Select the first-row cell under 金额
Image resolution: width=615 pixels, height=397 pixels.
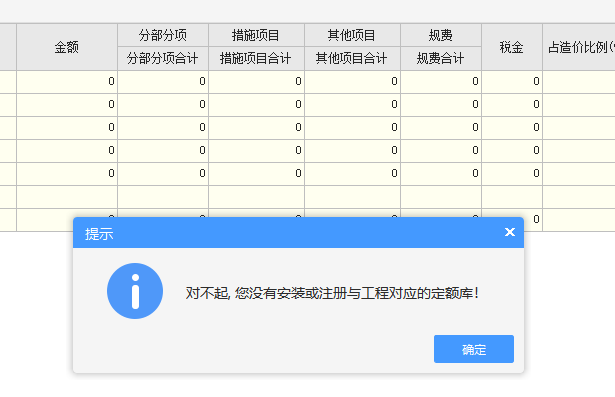point(67,82)
